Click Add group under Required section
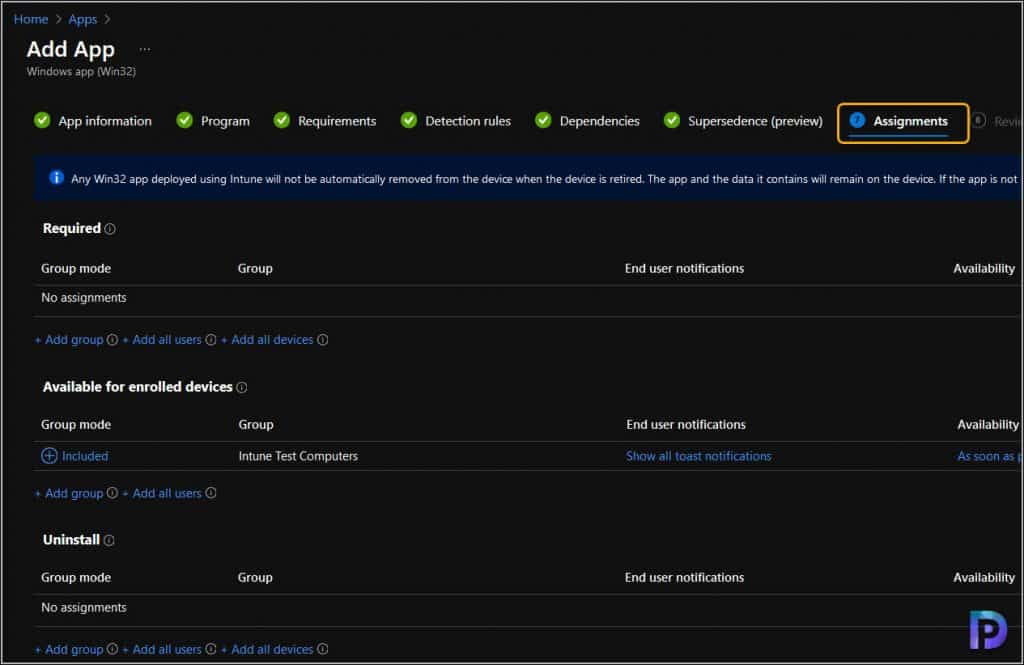 (69, 340)
